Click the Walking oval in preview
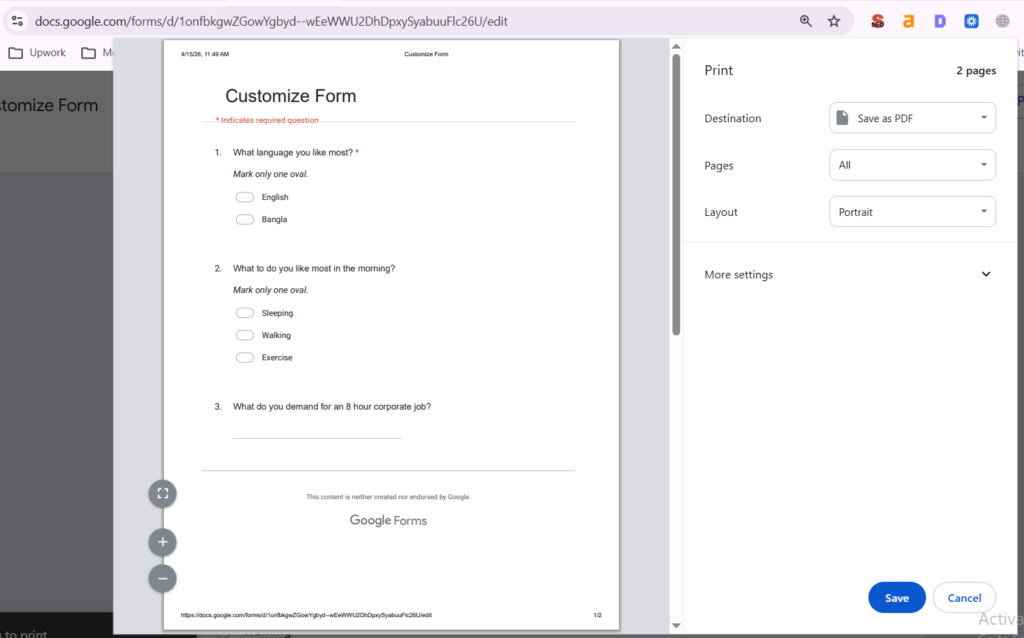The image size is (1024, 638). (245, 335)
